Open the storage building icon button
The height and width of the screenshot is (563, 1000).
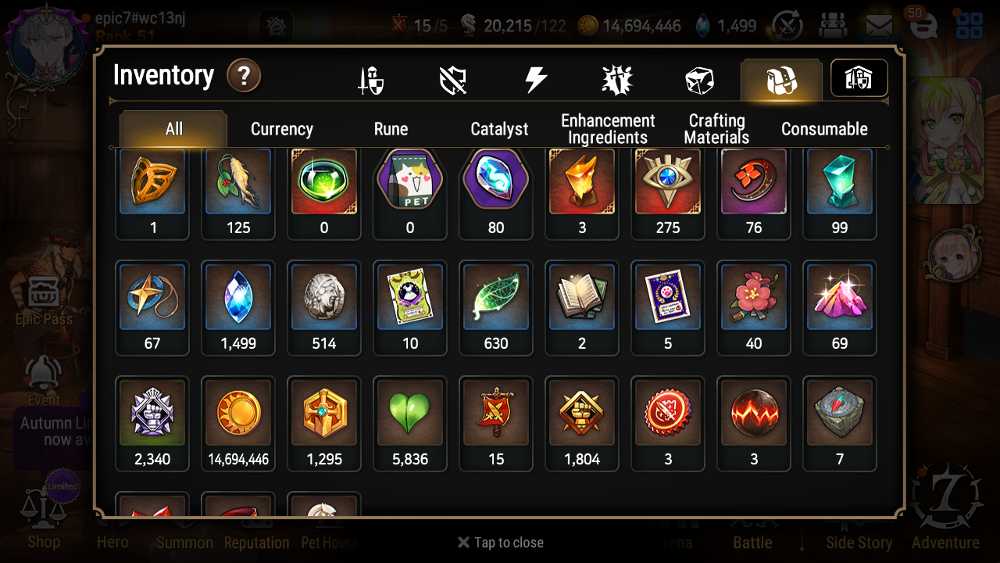[858, 78]
